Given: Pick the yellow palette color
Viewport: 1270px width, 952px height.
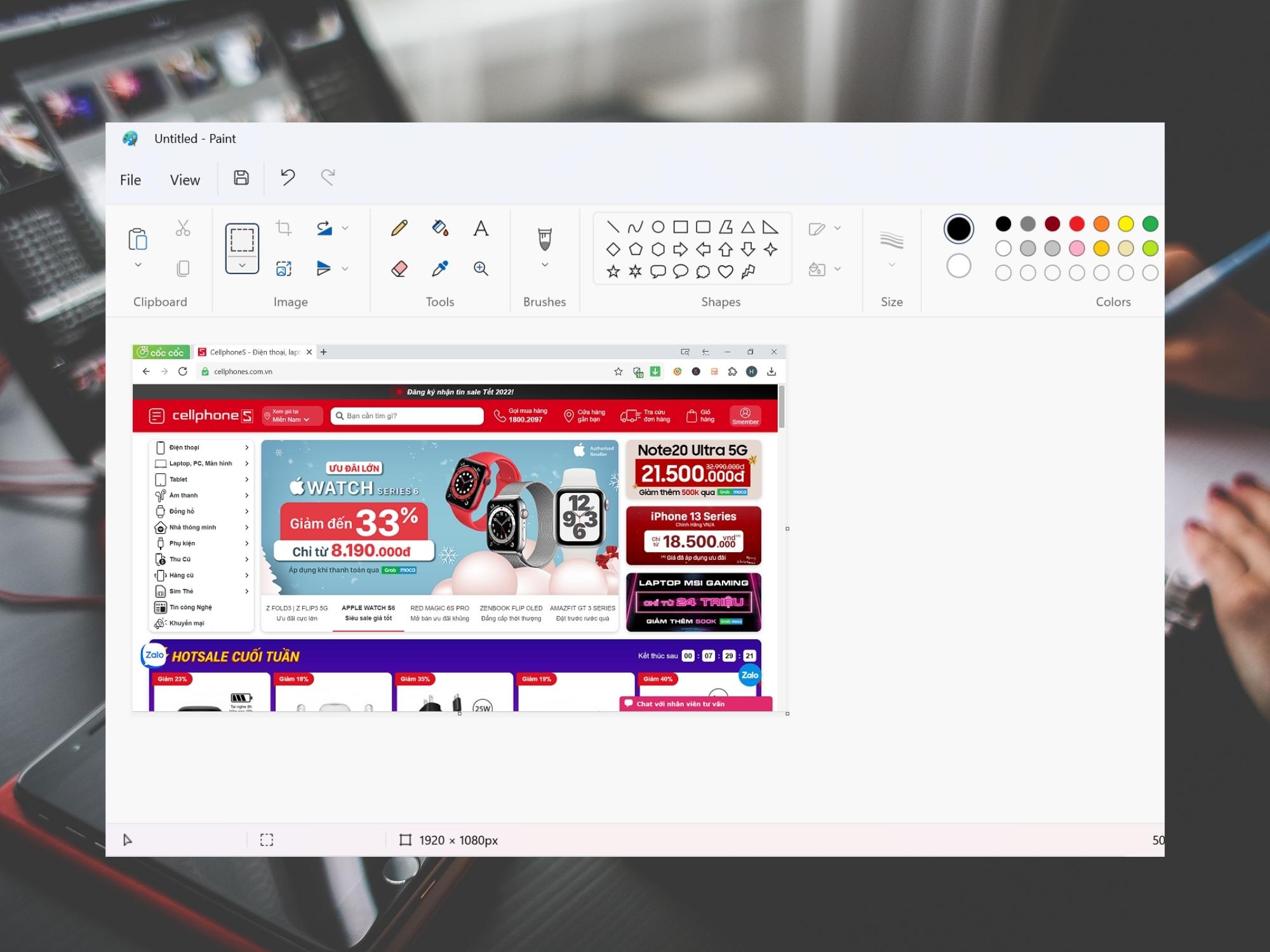Looking at the screenshot, I should [1126, 223].
